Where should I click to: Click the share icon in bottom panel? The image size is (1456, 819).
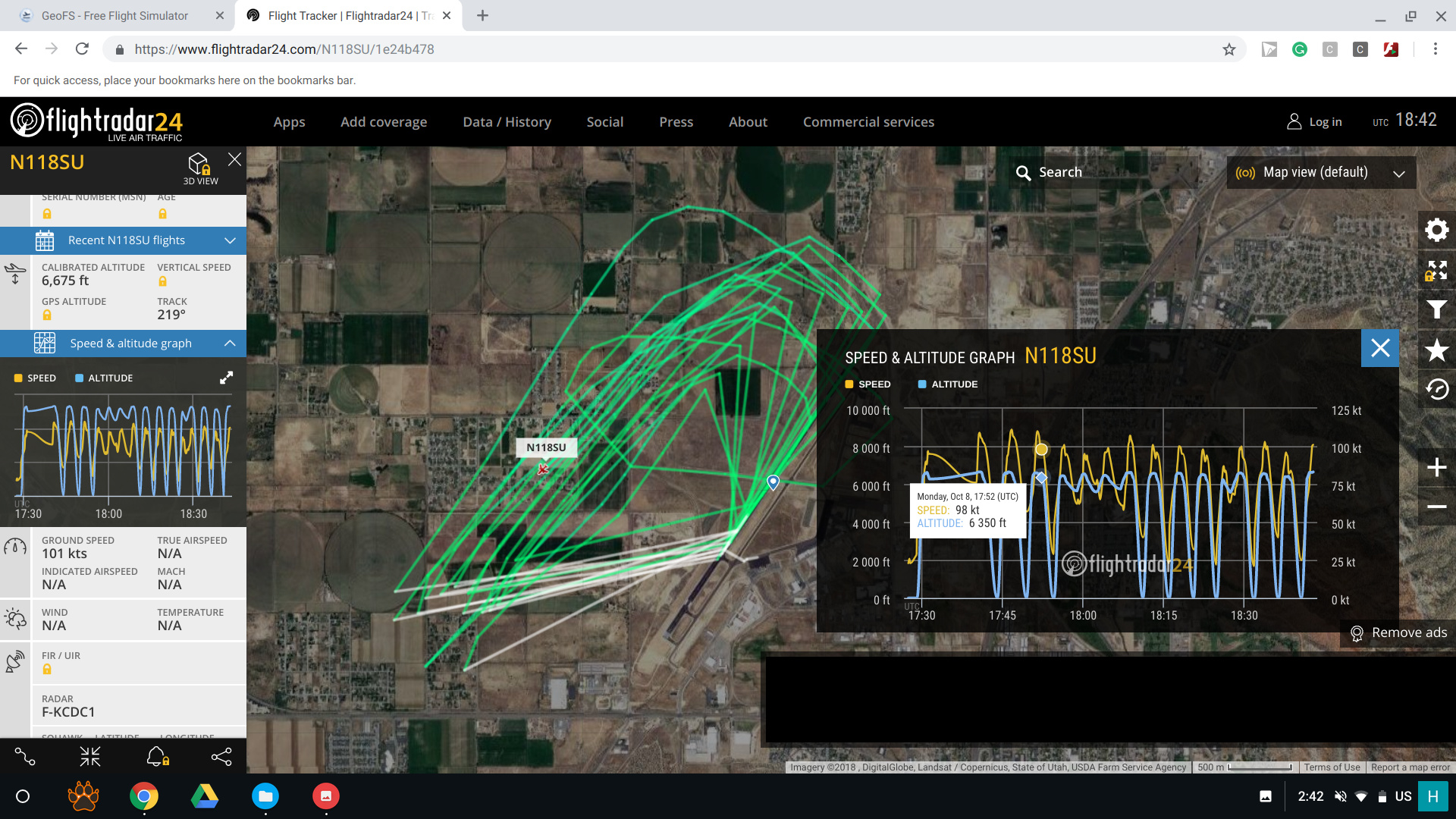coord(221,756)
